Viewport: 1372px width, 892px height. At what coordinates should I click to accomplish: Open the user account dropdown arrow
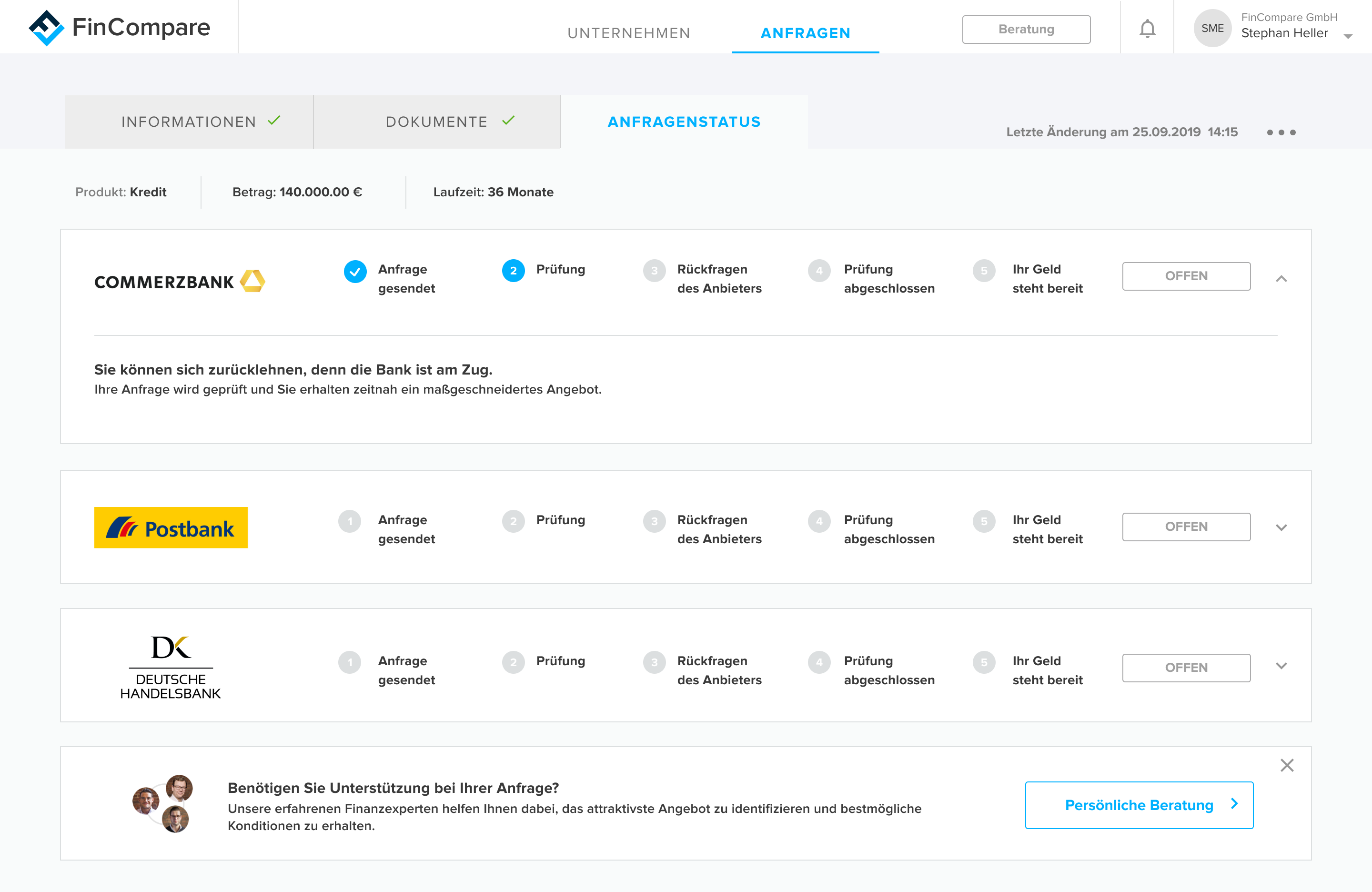click(1348, 36)
